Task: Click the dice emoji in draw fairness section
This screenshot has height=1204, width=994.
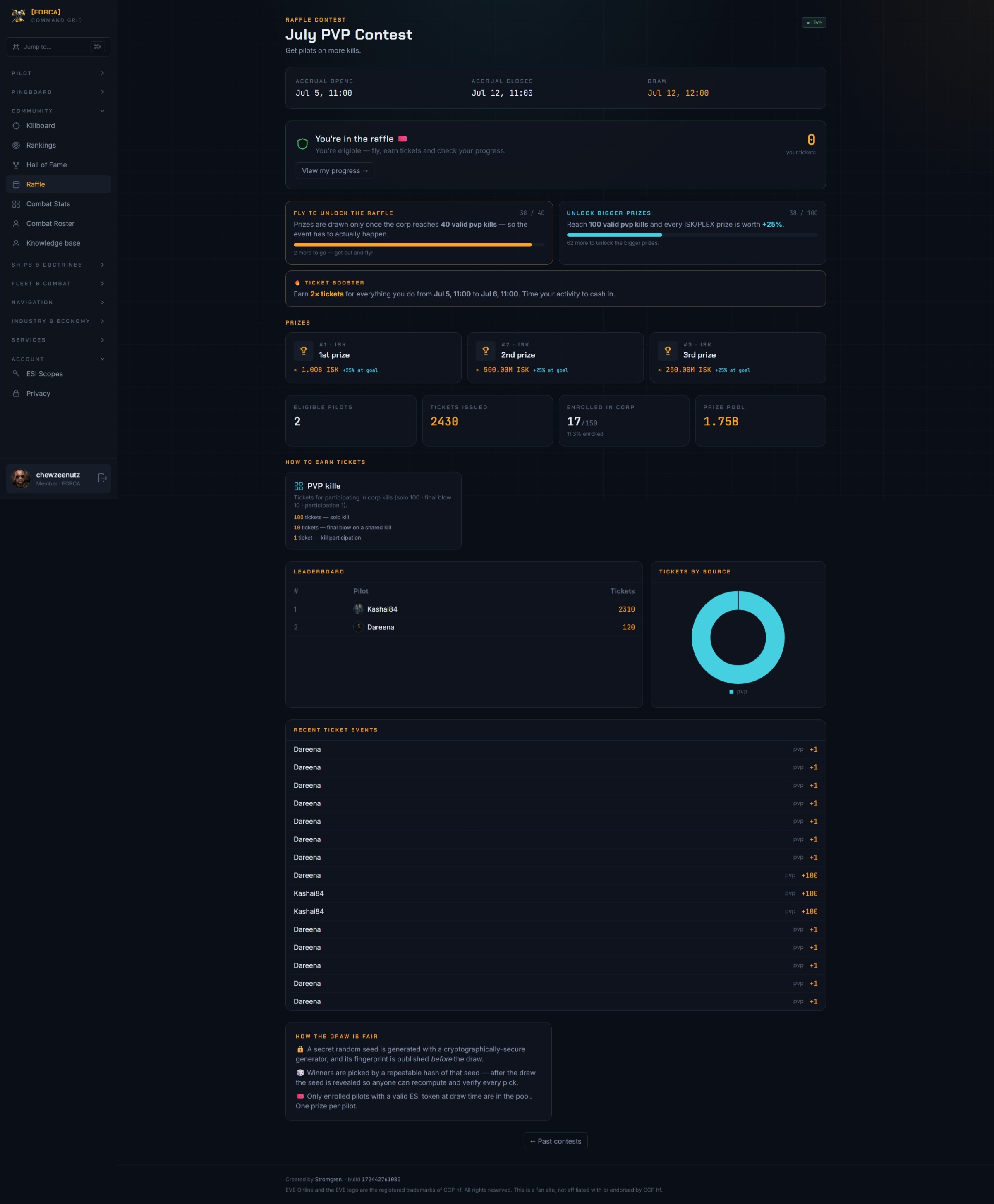Action: point(300,1073)
